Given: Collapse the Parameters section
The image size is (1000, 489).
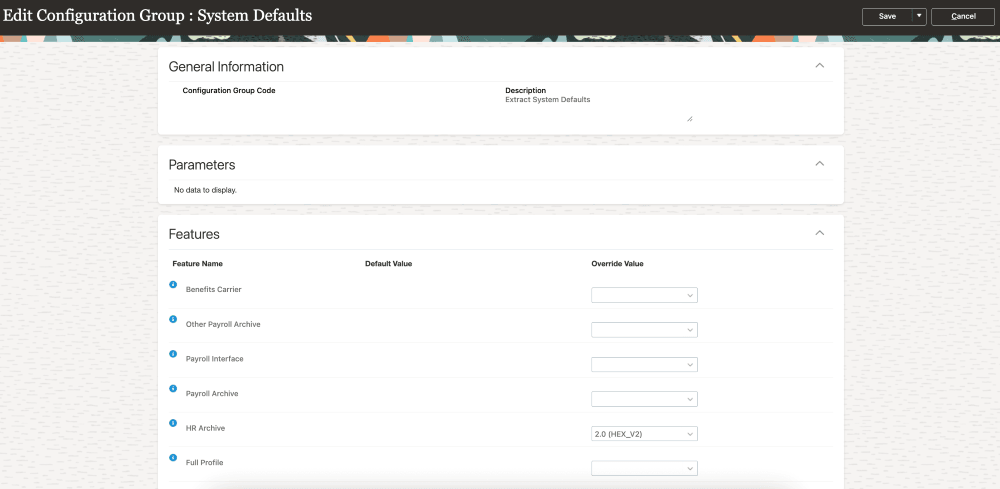Looking at the screenshot, I should point(820,164).
